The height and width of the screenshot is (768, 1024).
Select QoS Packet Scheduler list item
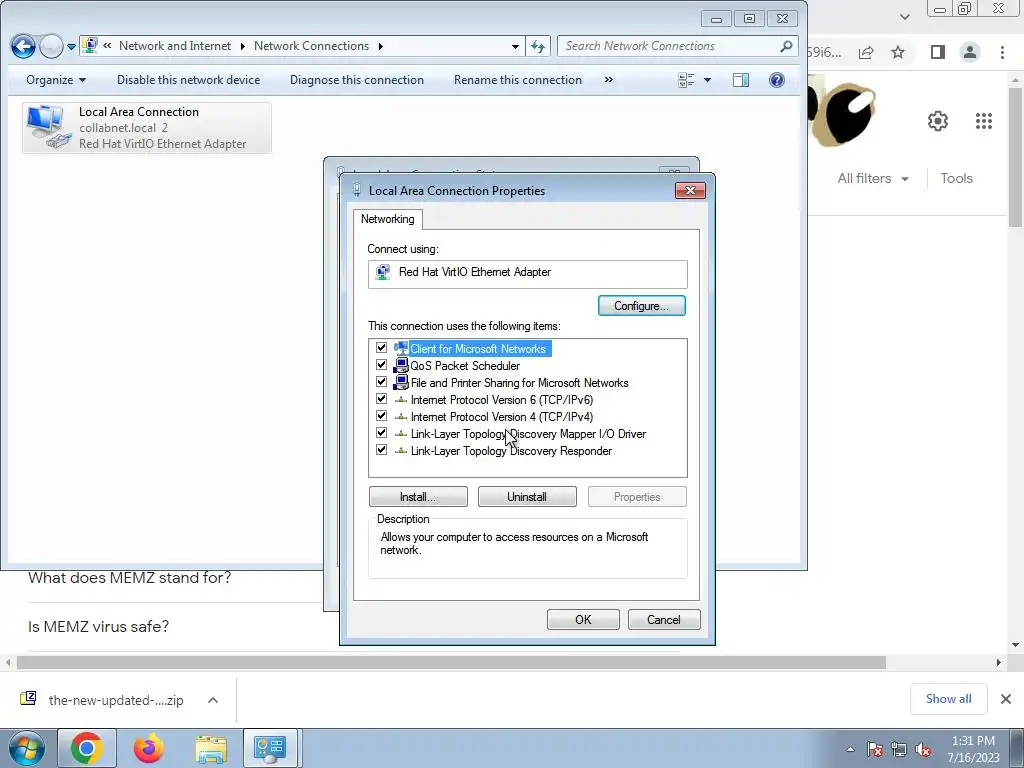[465, 366]
